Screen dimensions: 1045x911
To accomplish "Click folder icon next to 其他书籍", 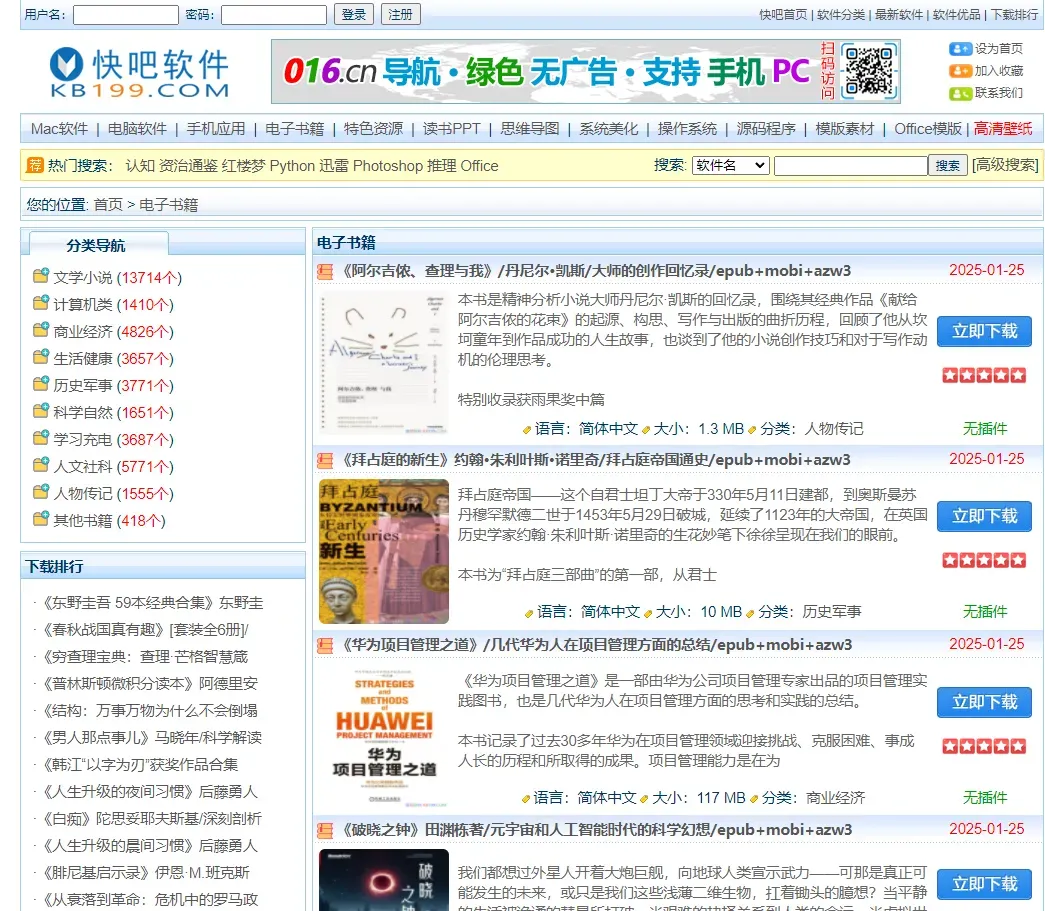I will [41, 518].
